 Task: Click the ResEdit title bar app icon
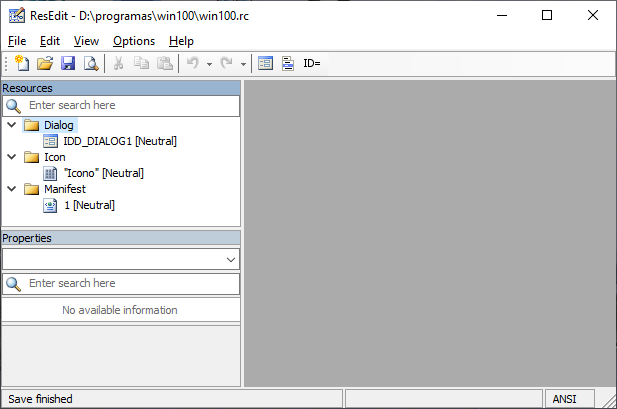click(x=17, y=16)
